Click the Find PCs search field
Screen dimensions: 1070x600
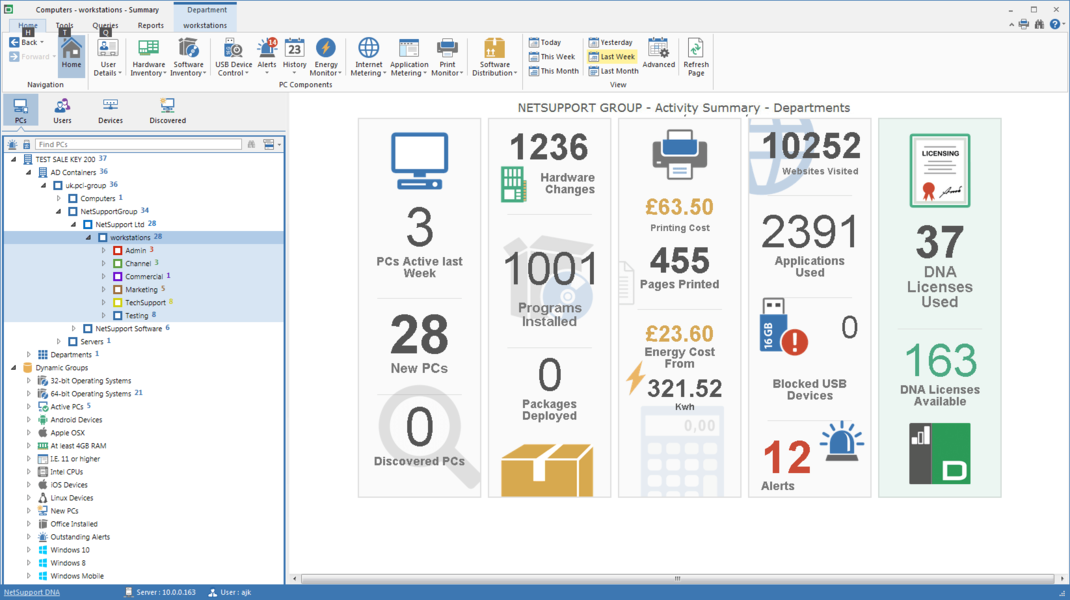click(138, 145)
